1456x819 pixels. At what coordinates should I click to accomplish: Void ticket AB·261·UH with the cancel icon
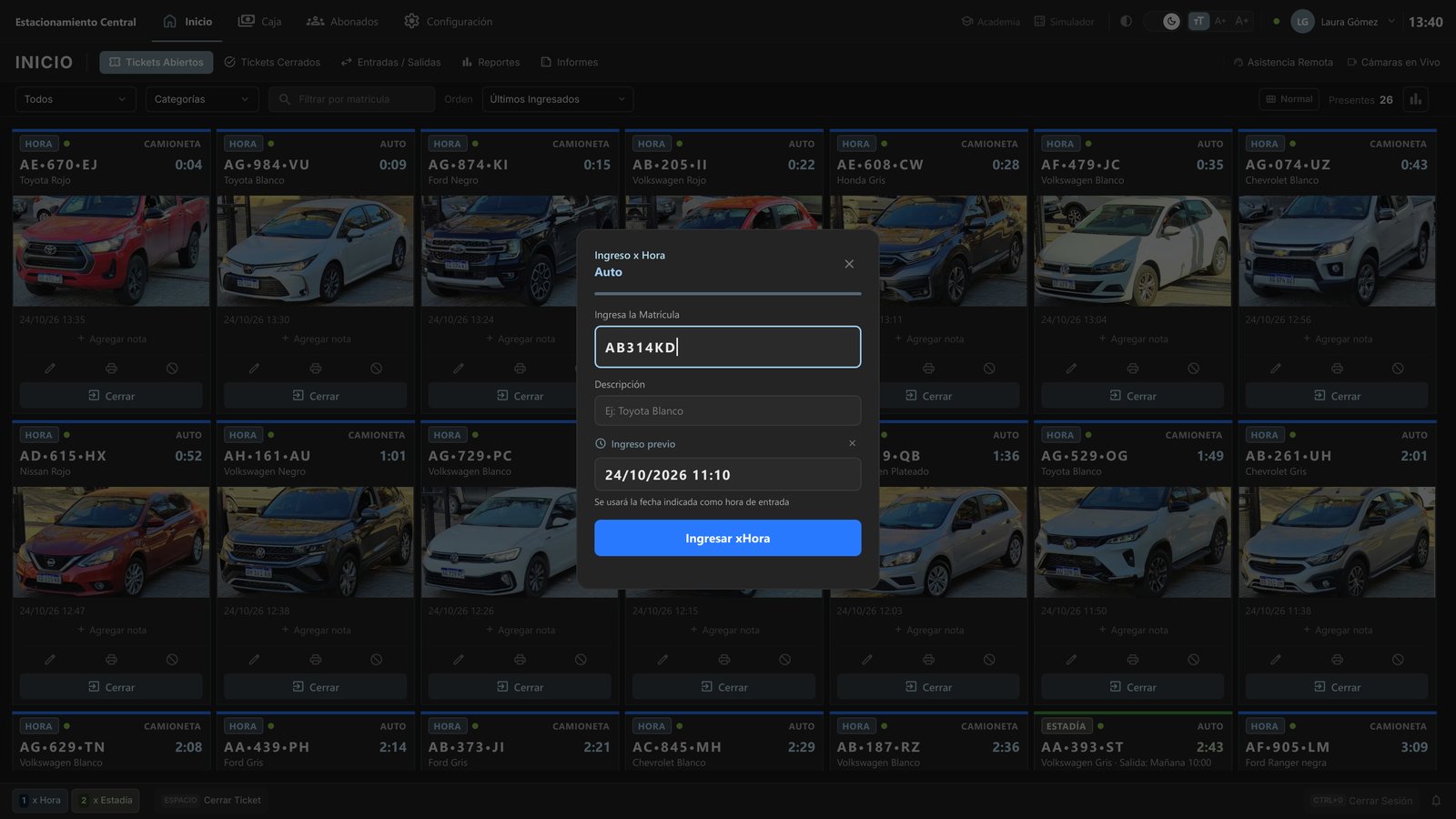[1398, 660]
